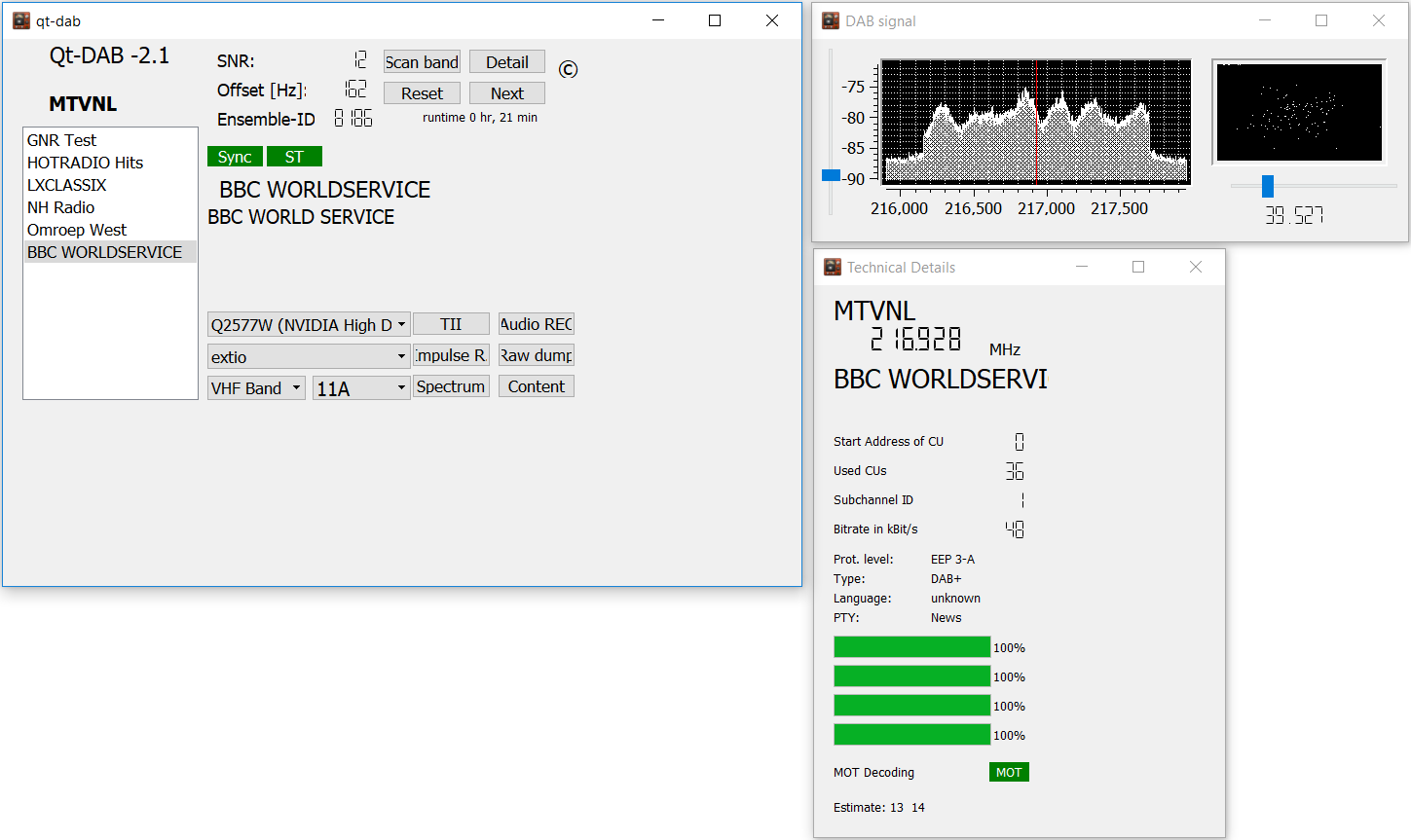Click the Bitrate in kBit/s value
This screenshot has width=1411, height=840.
1015,530
